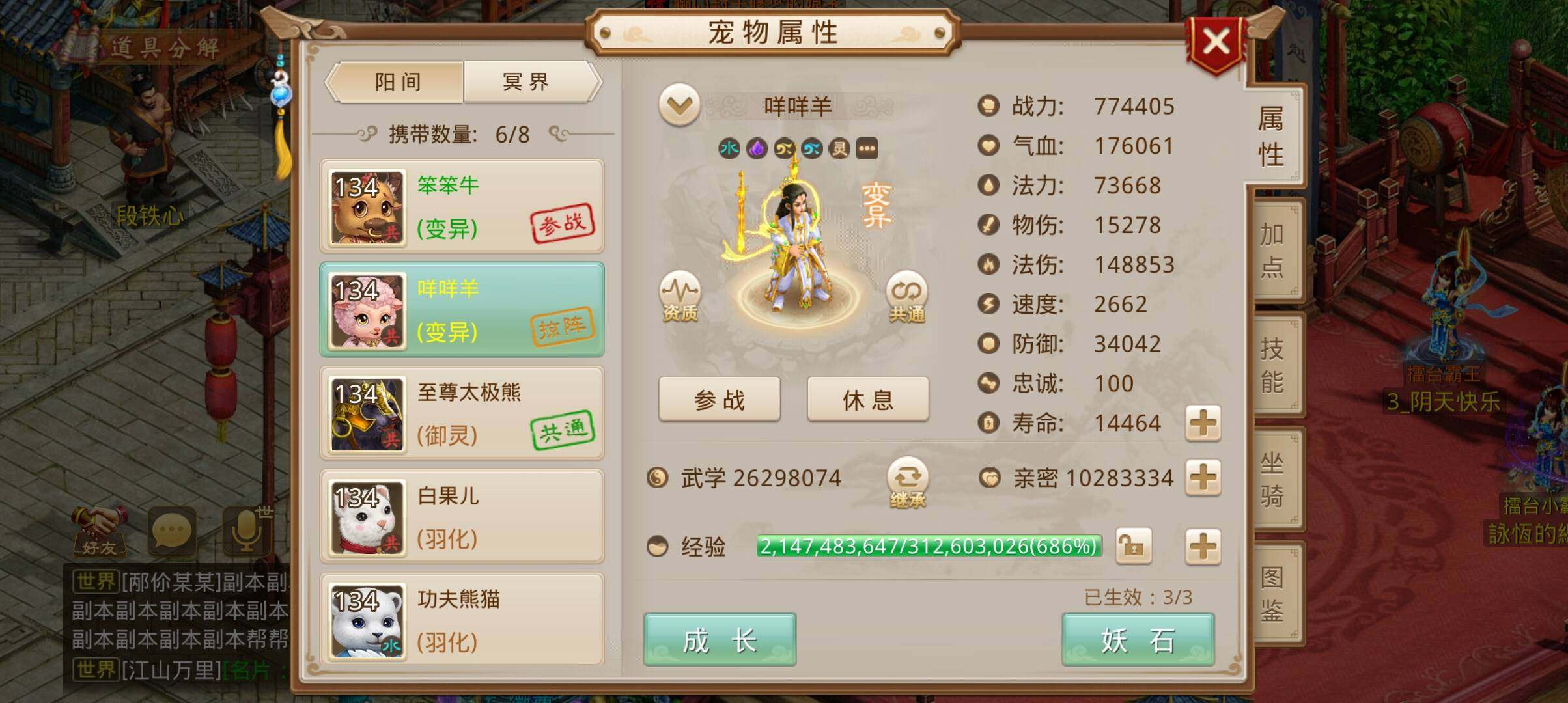Click the 妖石 button

tap(1138, 639)
